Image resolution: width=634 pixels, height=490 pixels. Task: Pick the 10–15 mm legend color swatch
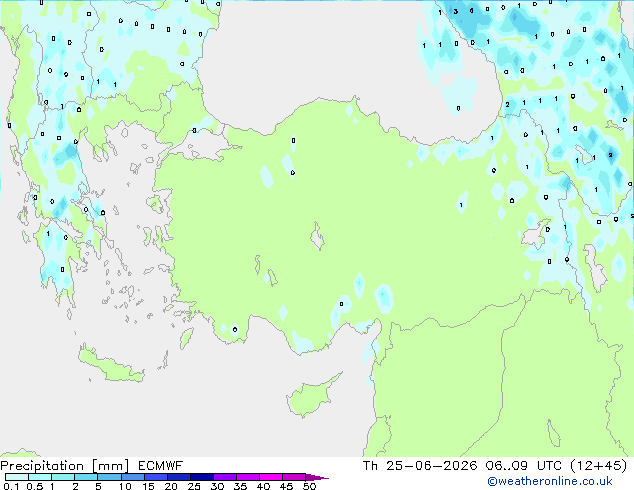[x=132, y=477]
